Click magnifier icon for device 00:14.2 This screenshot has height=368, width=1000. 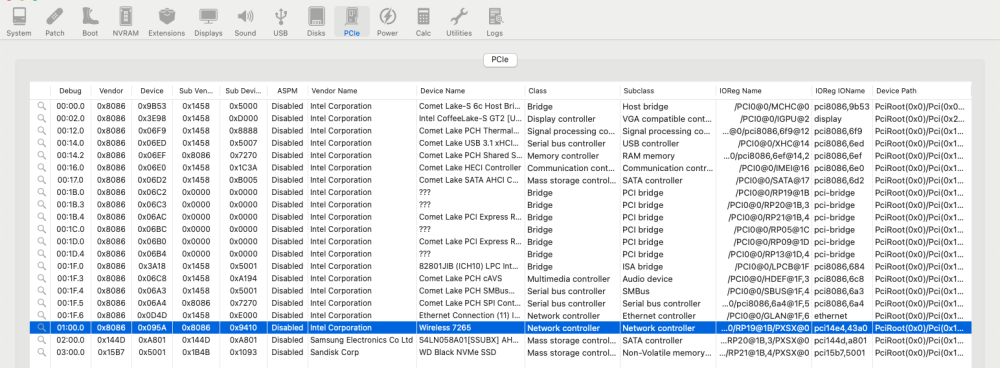(41, 156)
